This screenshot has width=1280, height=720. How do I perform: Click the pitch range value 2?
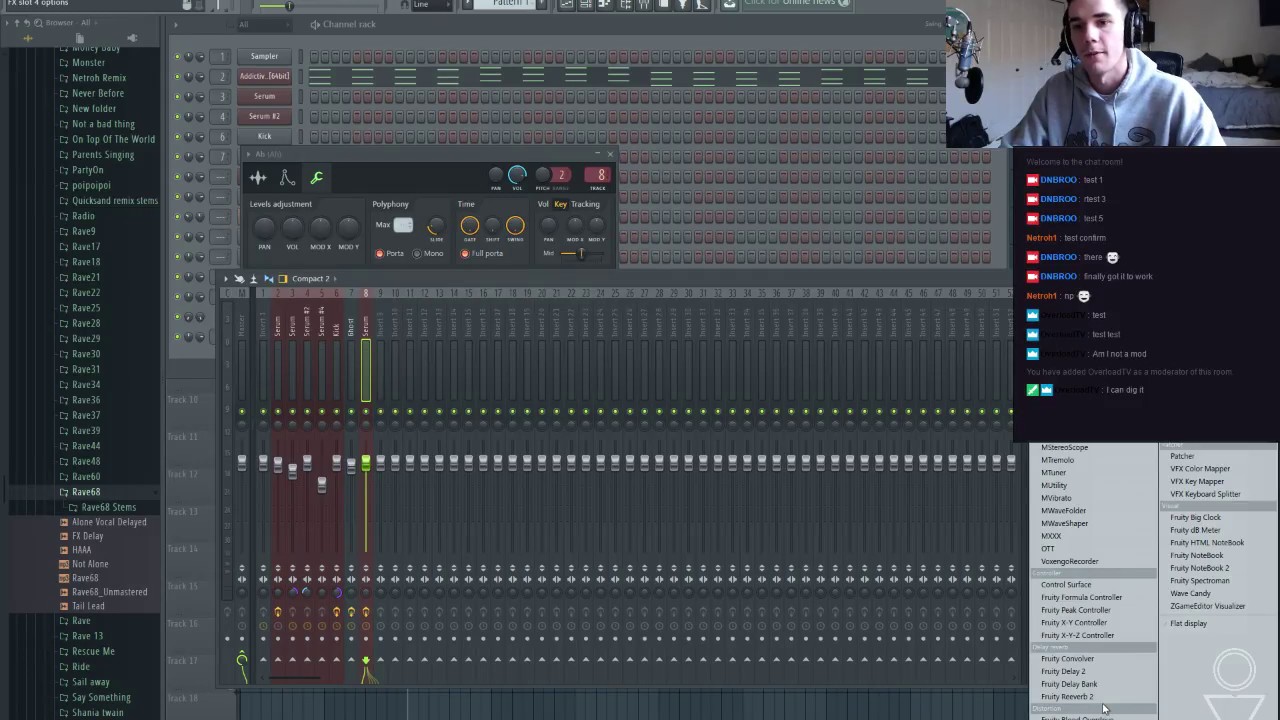(x=561, y=175)
